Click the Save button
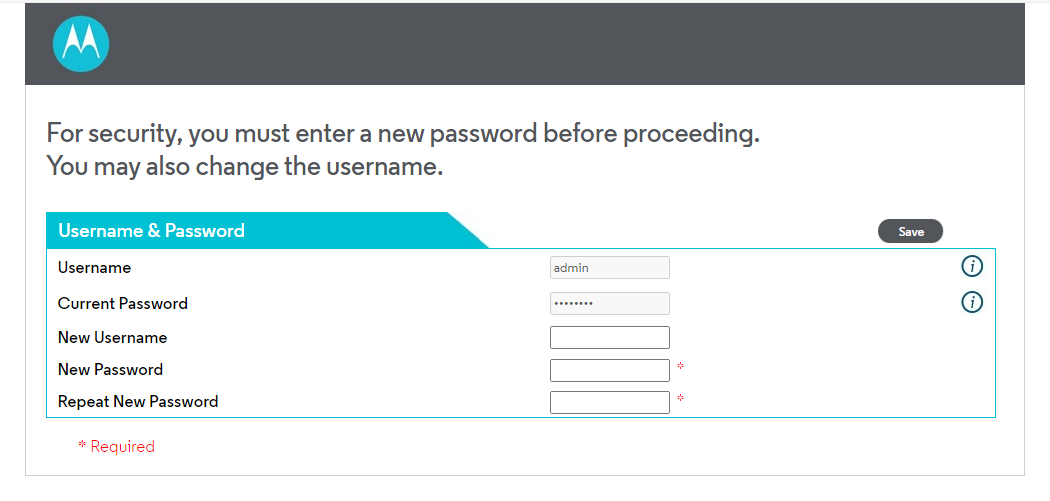1050x501 pixels. tap(910, 231)
